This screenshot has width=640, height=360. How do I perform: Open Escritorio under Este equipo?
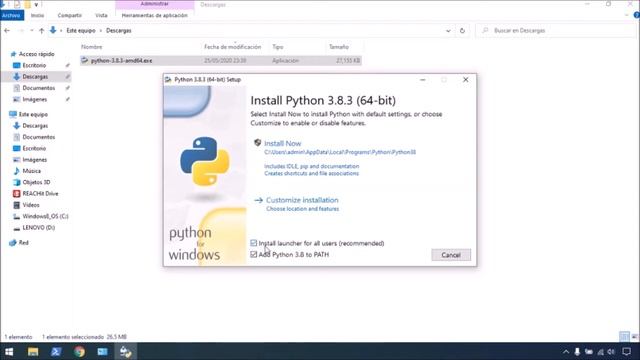pos(34,149)
